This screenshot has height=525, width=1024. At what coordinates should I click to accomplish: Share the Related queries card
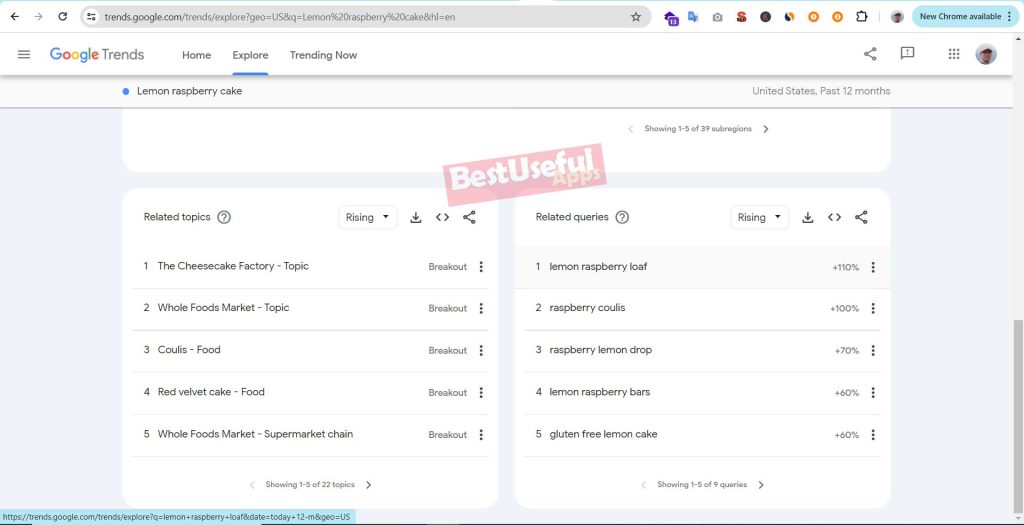point(861,217)
